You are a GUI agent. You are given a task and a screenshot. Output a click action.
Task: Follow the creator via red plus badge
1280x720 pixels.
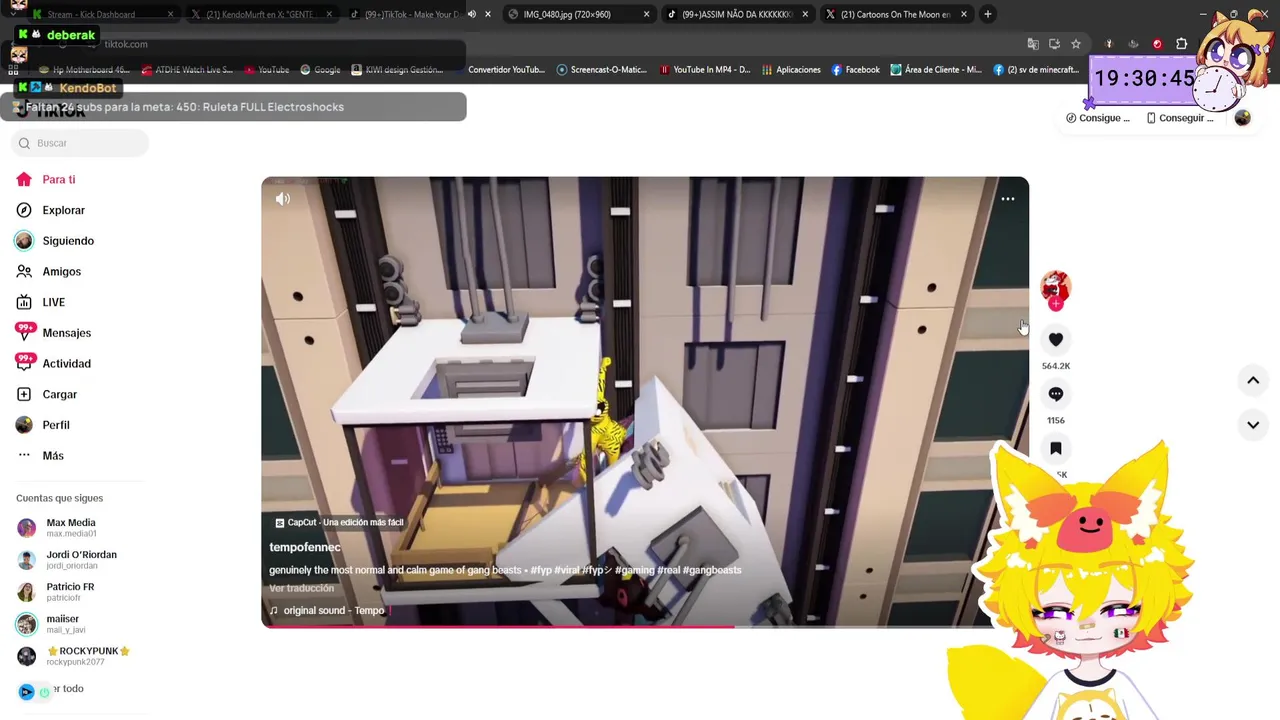[1056, 304]
